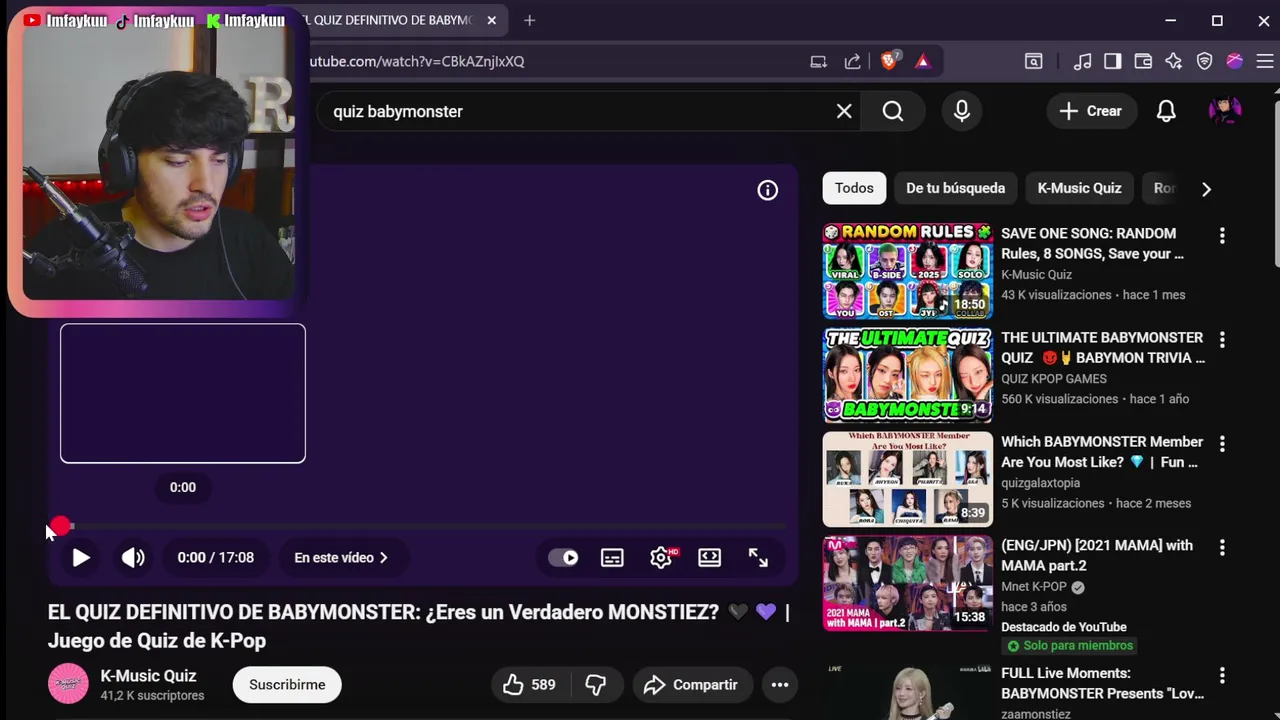Open YouTube notifications bell
Viewport: 1280px width, 720px height.
[1166, 111]
